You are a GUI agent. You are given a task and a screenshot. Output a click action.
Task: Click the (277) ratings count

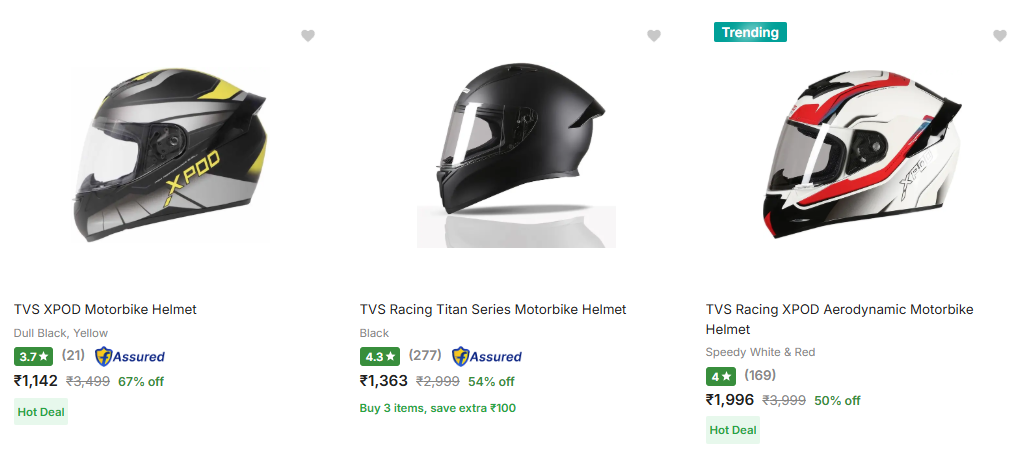coord(425,355)
